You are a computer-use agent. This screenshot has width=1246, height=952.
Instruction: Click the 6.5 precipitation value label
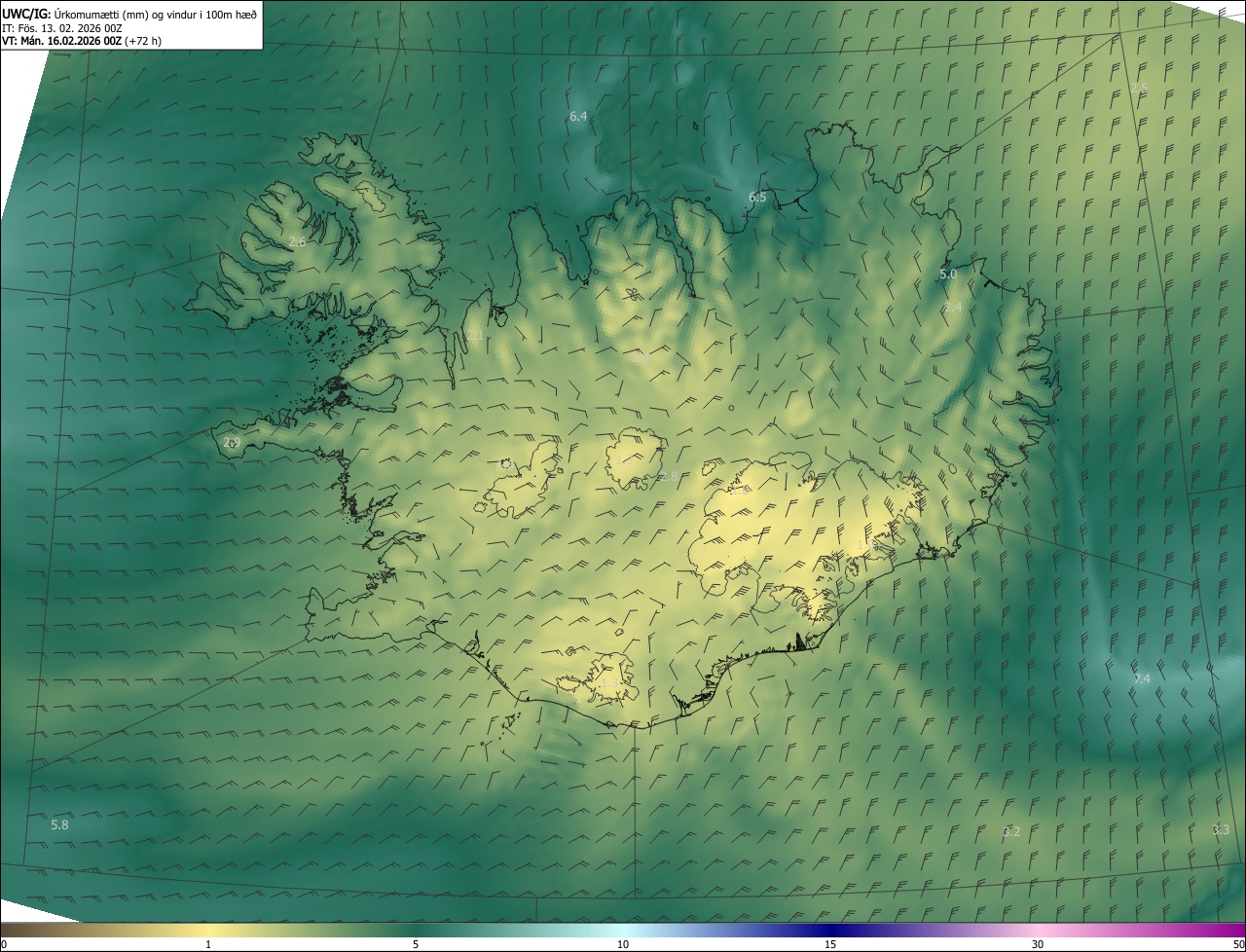tap(757, 198)
